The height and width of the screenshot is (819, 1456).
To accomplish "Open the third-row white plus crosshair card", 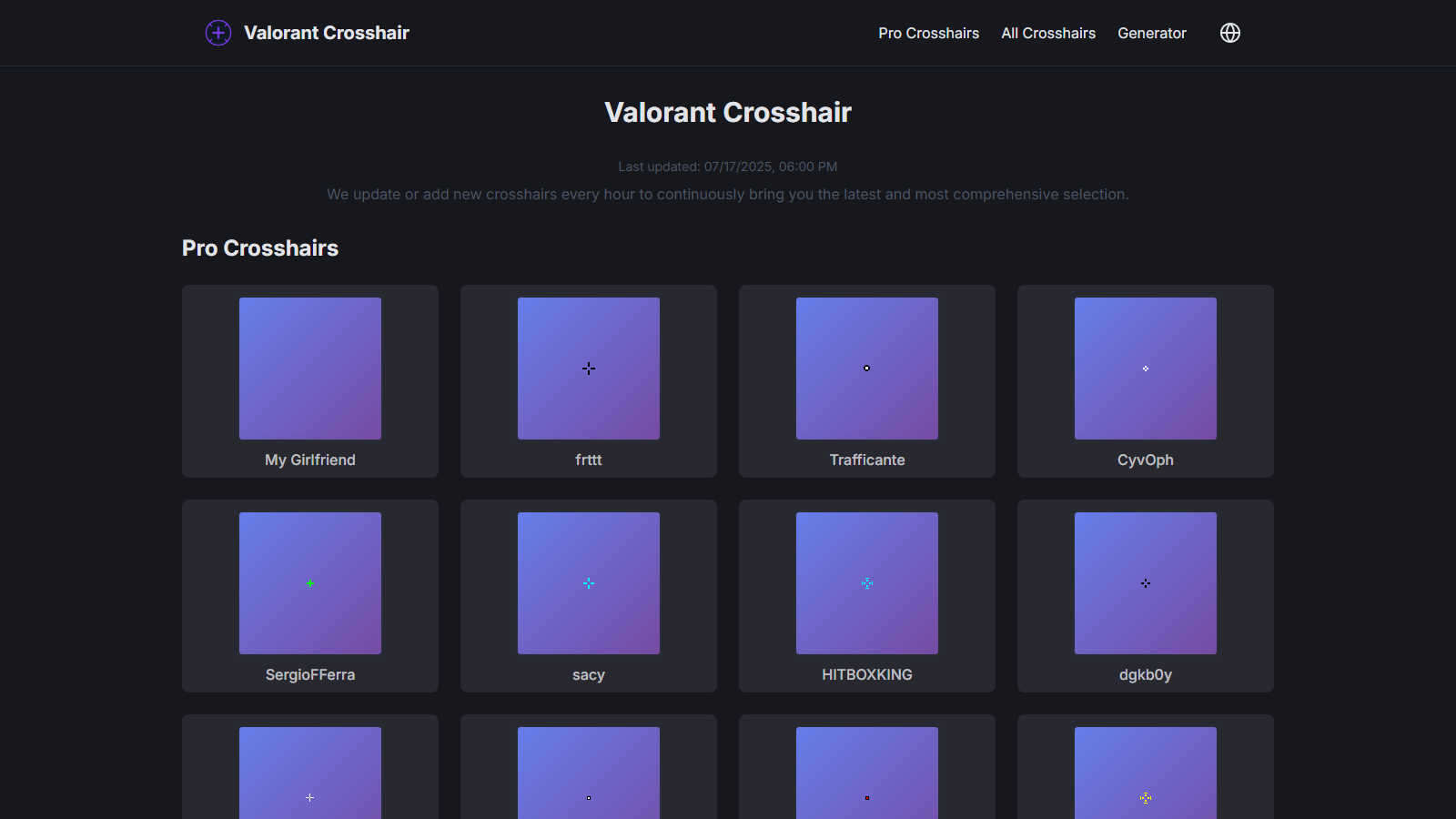I will (x=310, y=767).
